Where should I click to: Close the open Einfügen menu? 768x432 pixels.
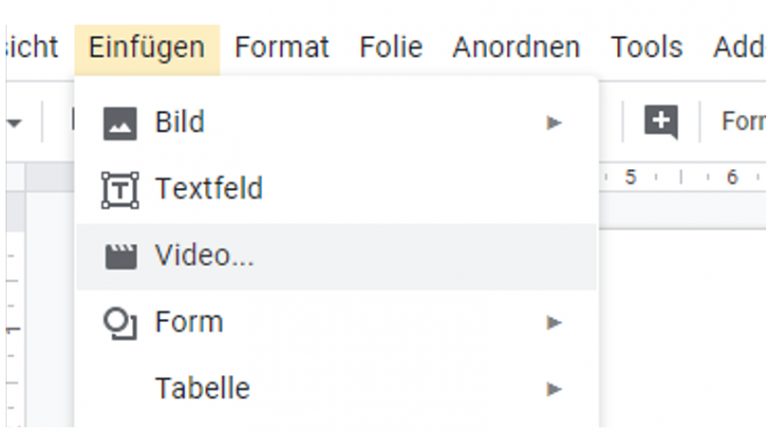[146, 47]
